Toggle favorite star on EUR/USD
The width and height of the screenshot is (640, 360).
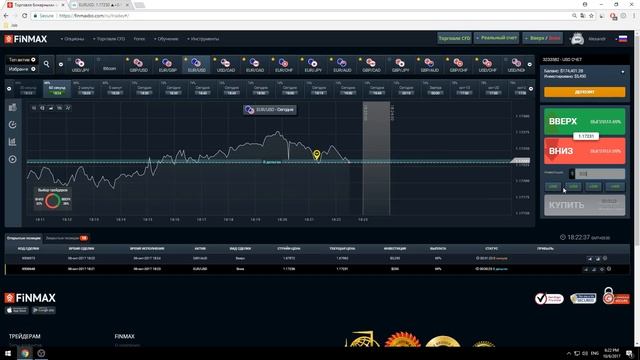coord(185,59)
